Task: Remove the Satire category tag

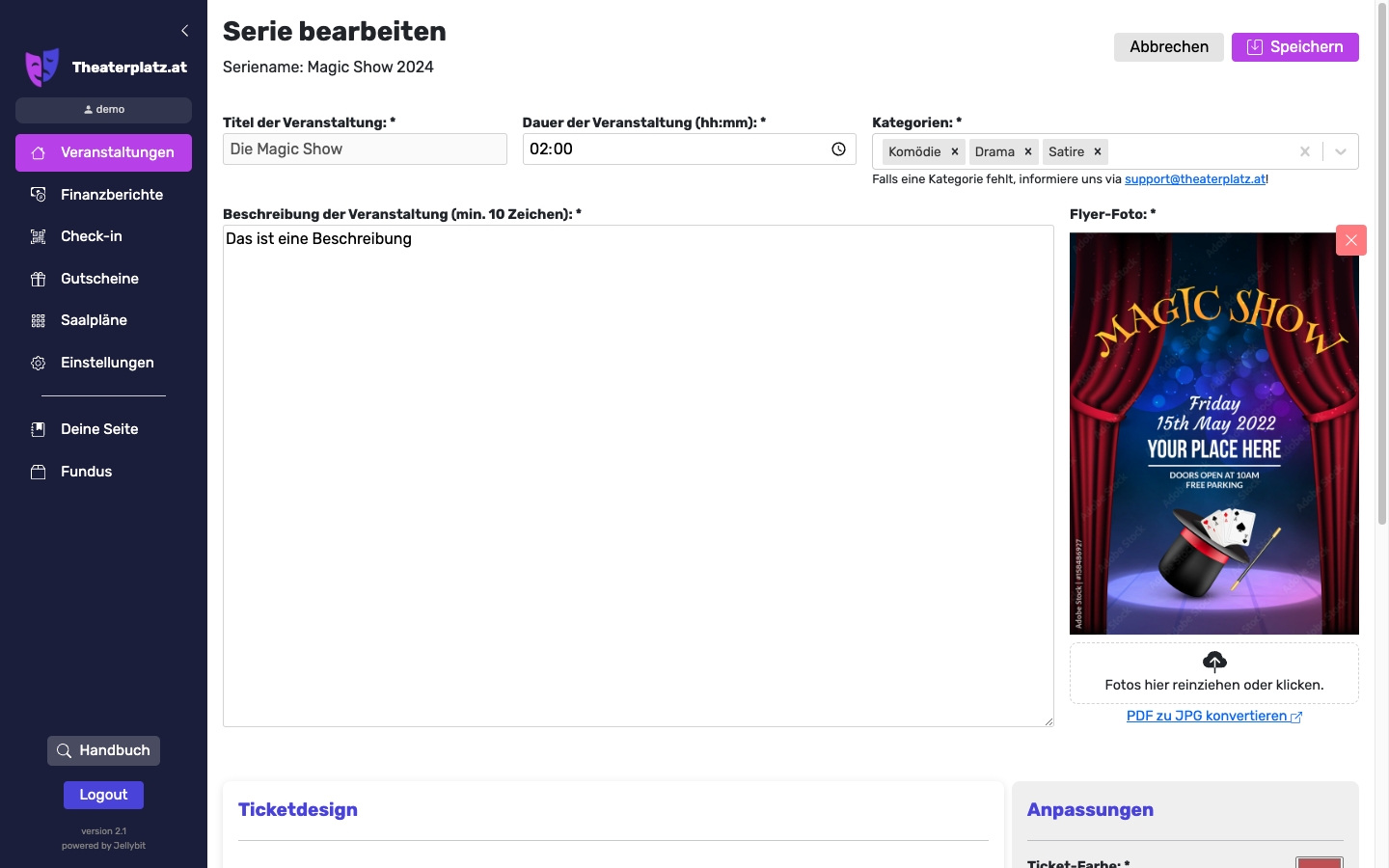Action: [1098, 152]
